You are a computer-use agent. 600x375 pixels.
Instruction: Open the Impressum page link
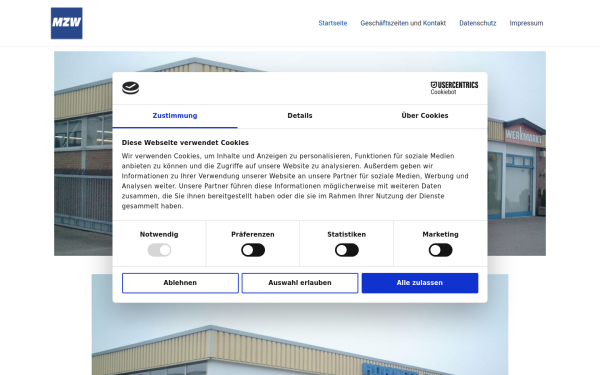coord(526,23)
